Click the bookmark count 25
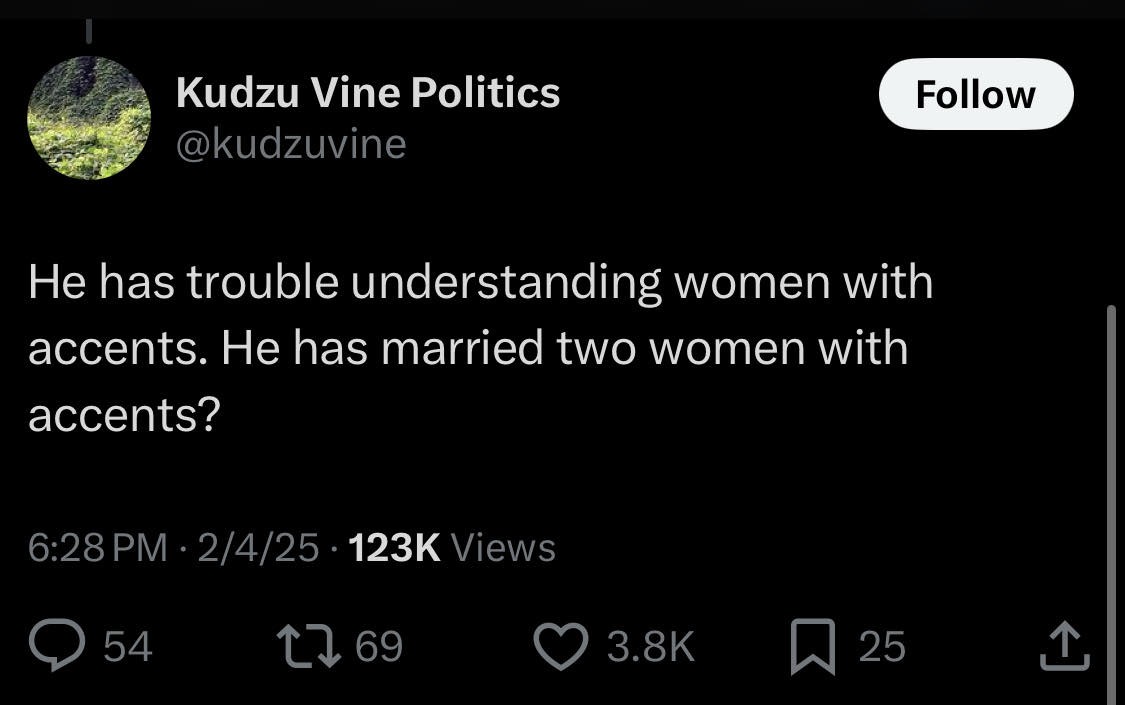The image size is (1125, 705). 884,648
